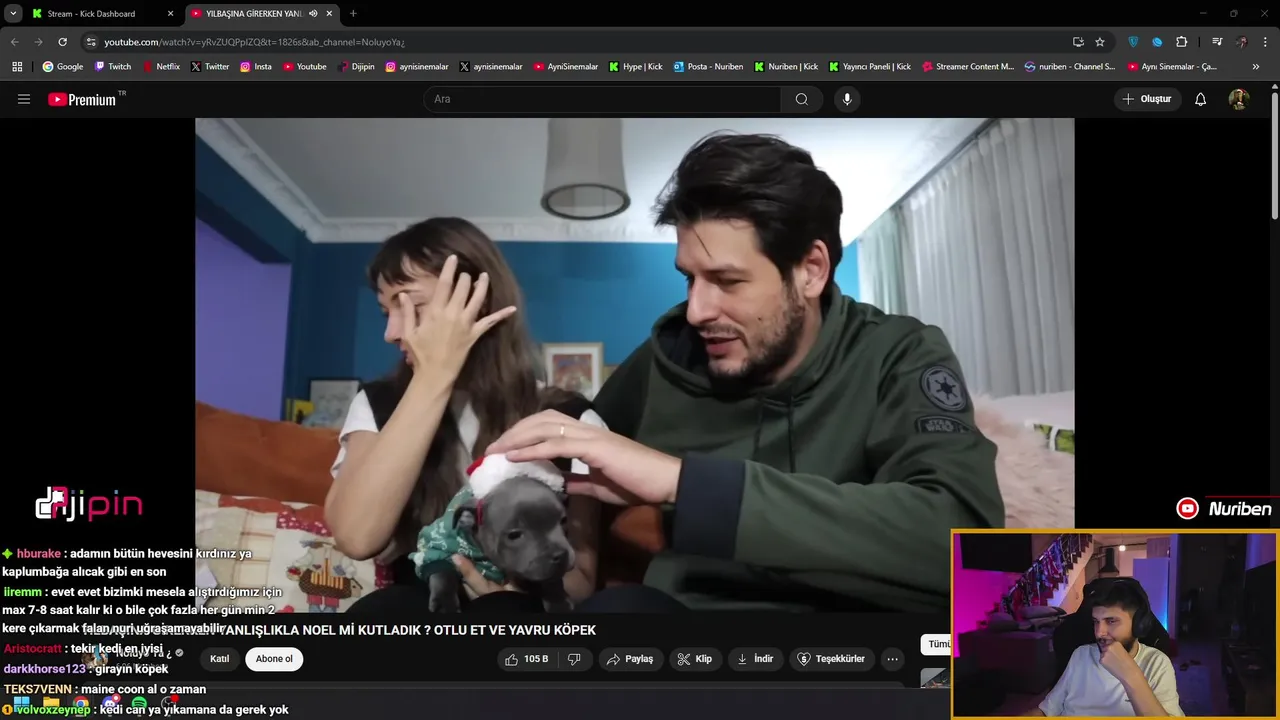Screen dimensions: 1280x720
Task: Go forward in browser history
Action: (38, 42)
